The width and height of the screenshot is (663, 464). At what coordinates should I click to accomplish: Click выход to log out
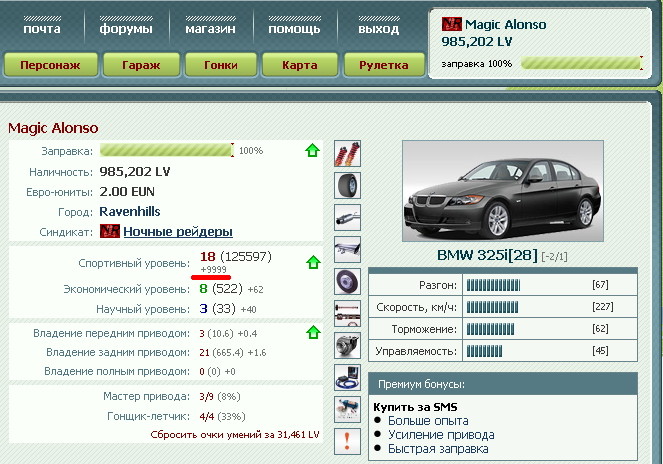[x=378, y=29]
